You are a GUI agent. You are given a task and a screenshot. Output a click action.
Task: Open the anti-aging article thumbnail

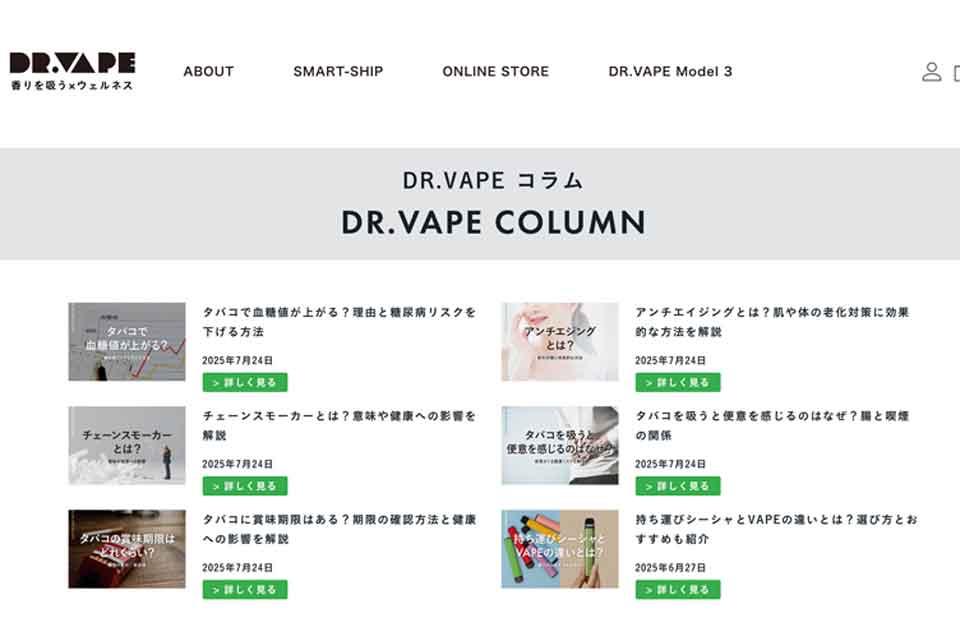click(560, 342)
